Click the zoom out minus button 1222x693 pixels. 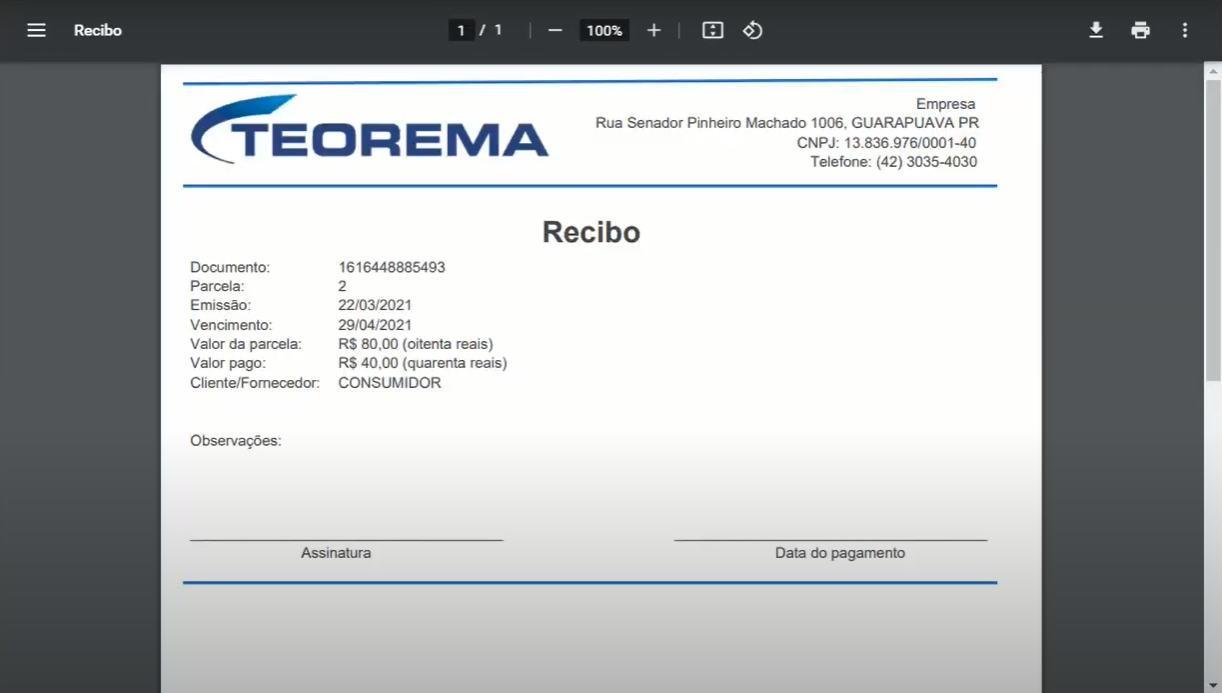click(x=555, y=30)
